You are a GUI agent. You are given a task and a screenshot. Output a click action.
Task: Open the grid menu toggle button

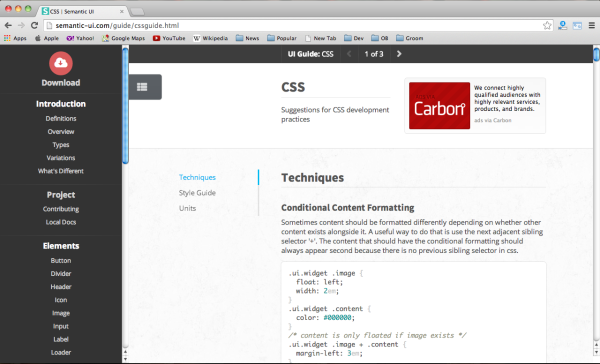pyautogui.click(x=145, y=87)
